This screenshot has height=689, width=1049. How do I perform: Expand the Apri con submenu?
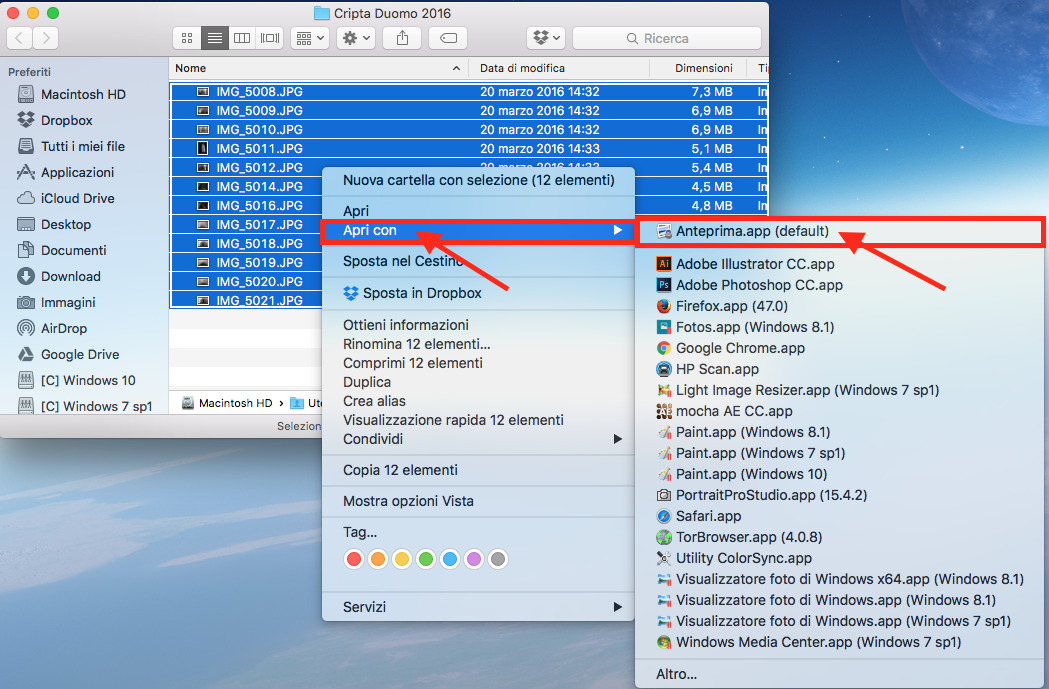(x=478, y=230)
